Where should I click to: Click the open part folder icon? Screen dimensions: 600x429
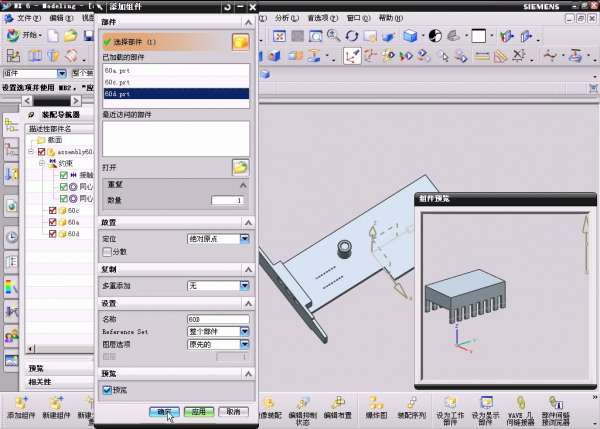click(240, 167)
